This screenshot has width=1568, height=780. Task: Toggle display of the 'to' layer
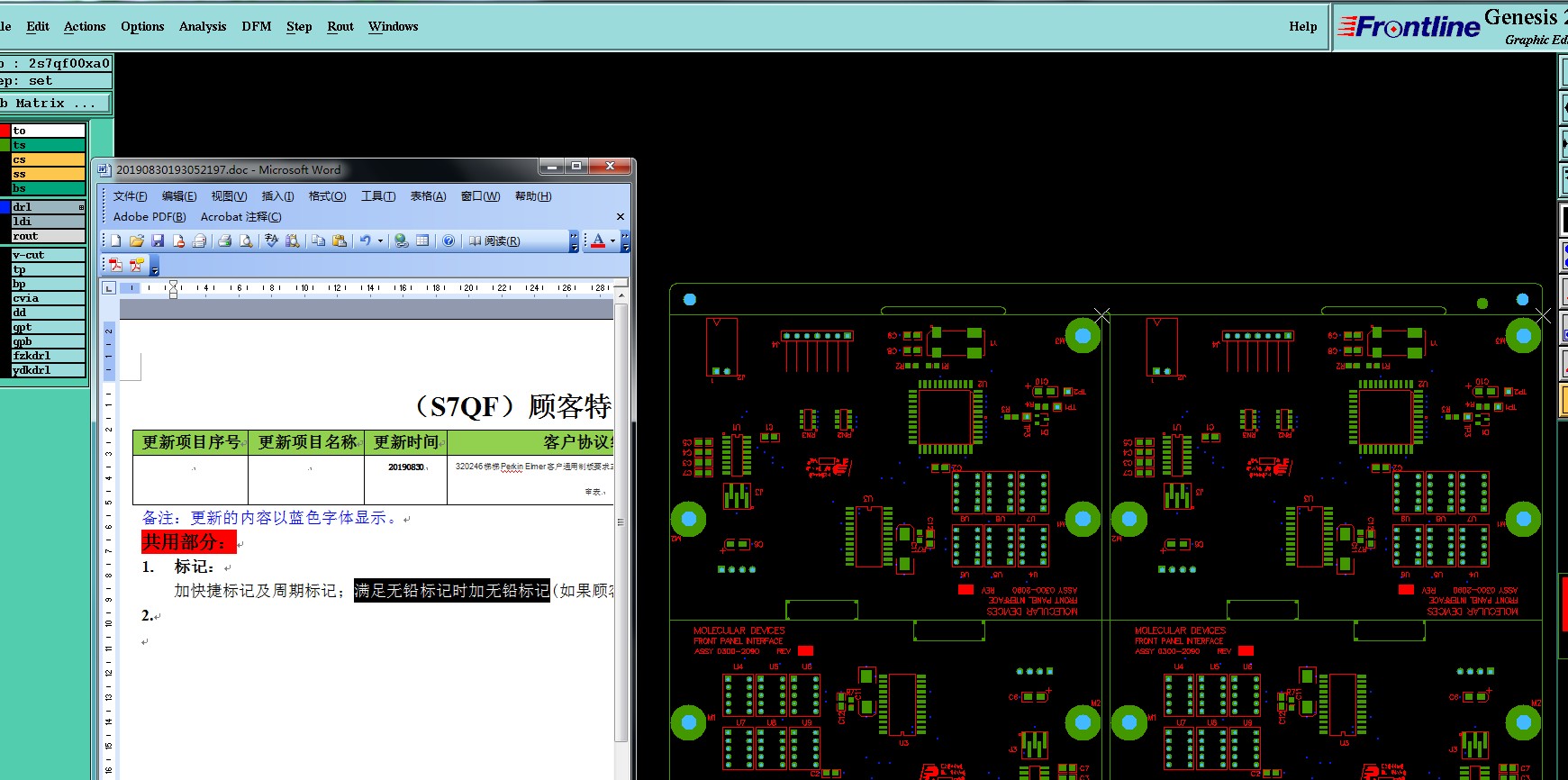[x=49, y=131]
